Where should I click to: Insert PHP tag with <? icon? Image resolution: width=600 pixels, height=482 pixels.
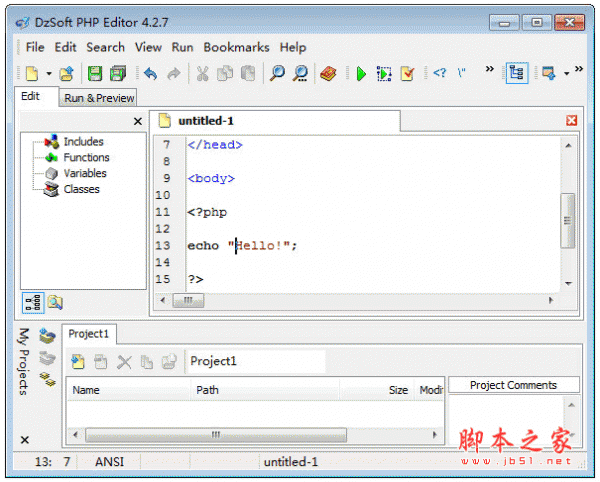coord(440,72)
